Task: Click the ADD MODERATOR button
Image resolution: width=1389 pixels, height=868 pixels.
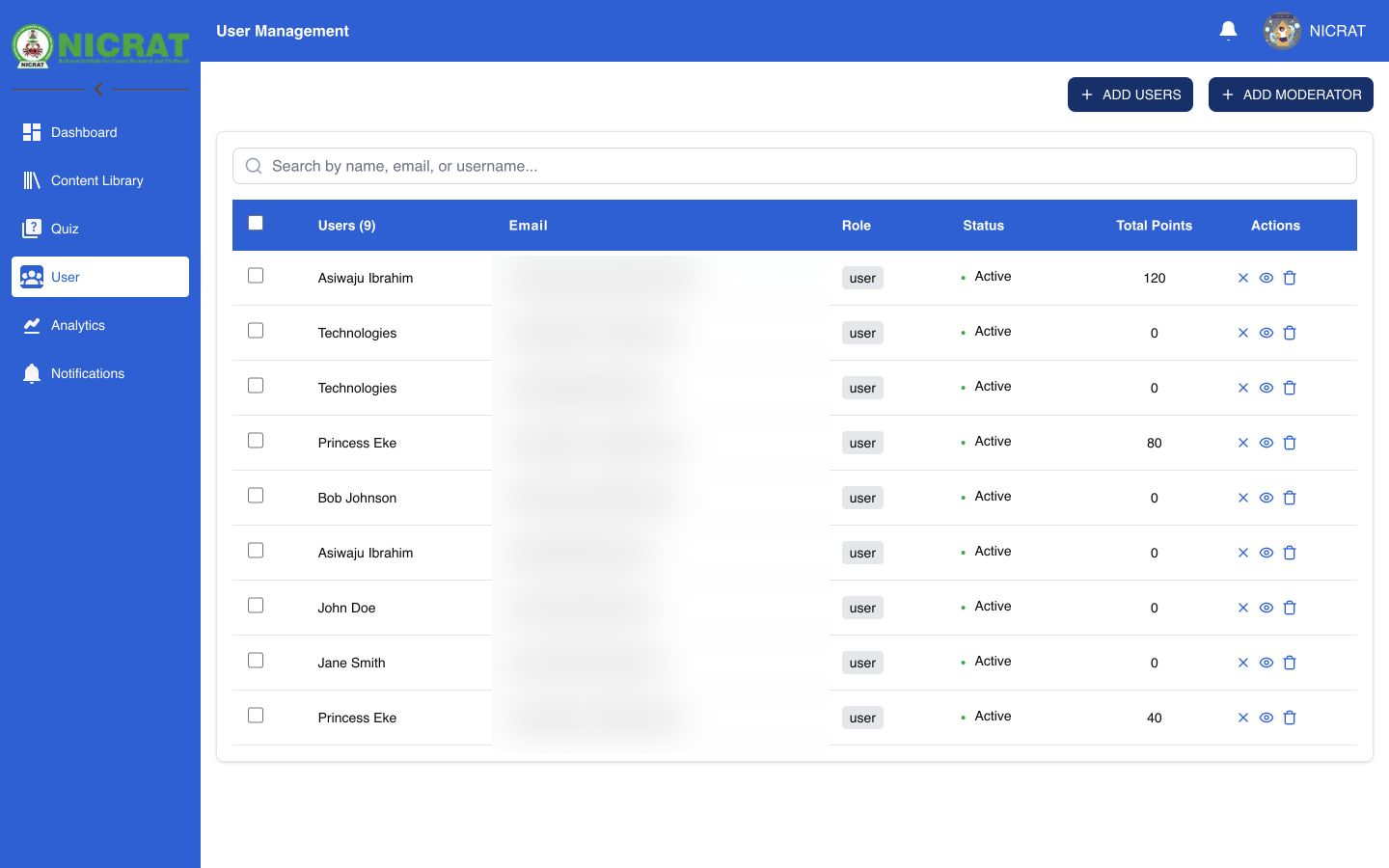Action: click(1291, 95)
